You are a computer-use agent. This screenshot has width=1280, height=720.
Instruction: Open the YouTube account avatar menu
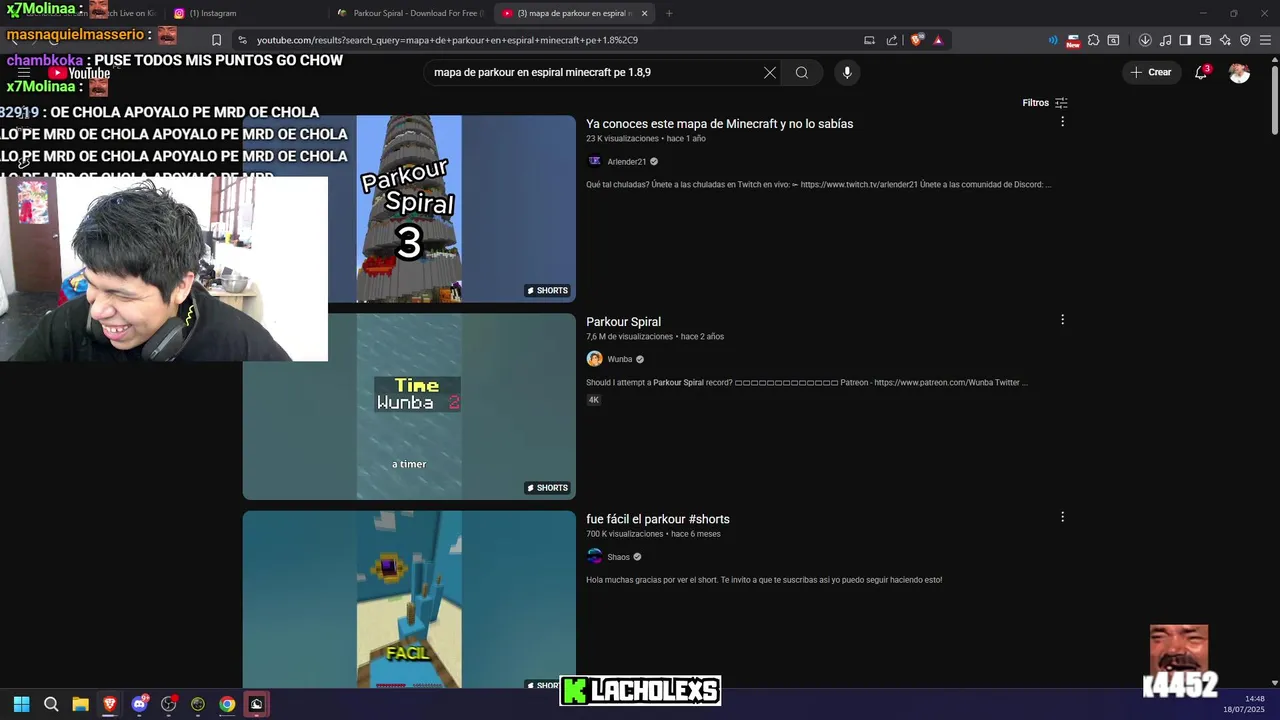(x=1239, y=72)
